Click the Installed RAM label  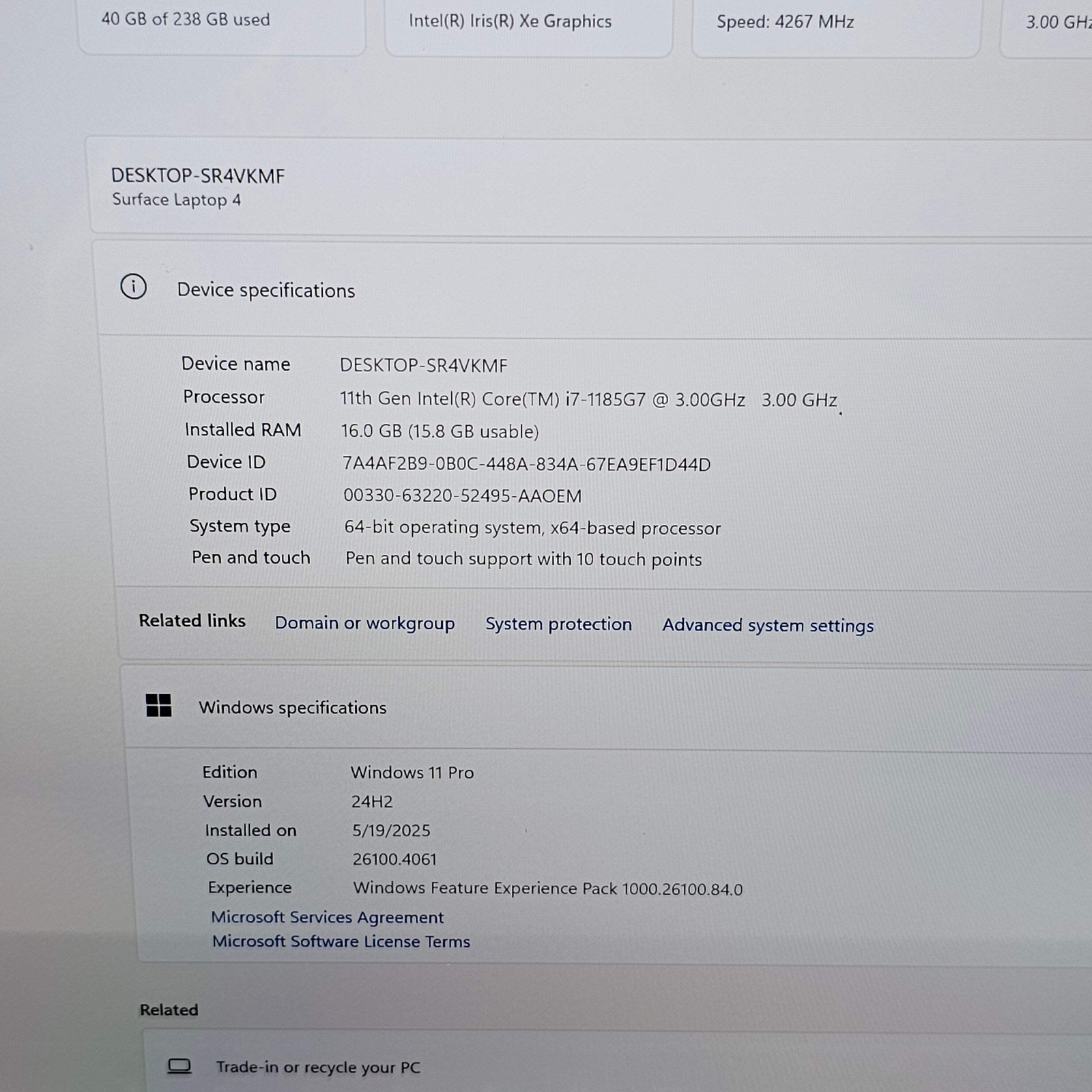tap(242, 430)
